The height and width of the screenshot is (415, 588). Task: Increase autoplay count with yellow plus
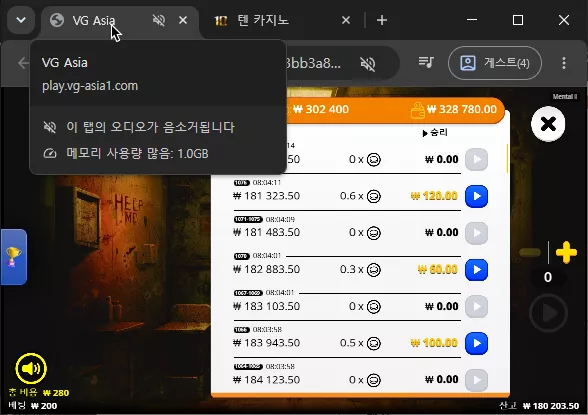[x=566, y=253]
